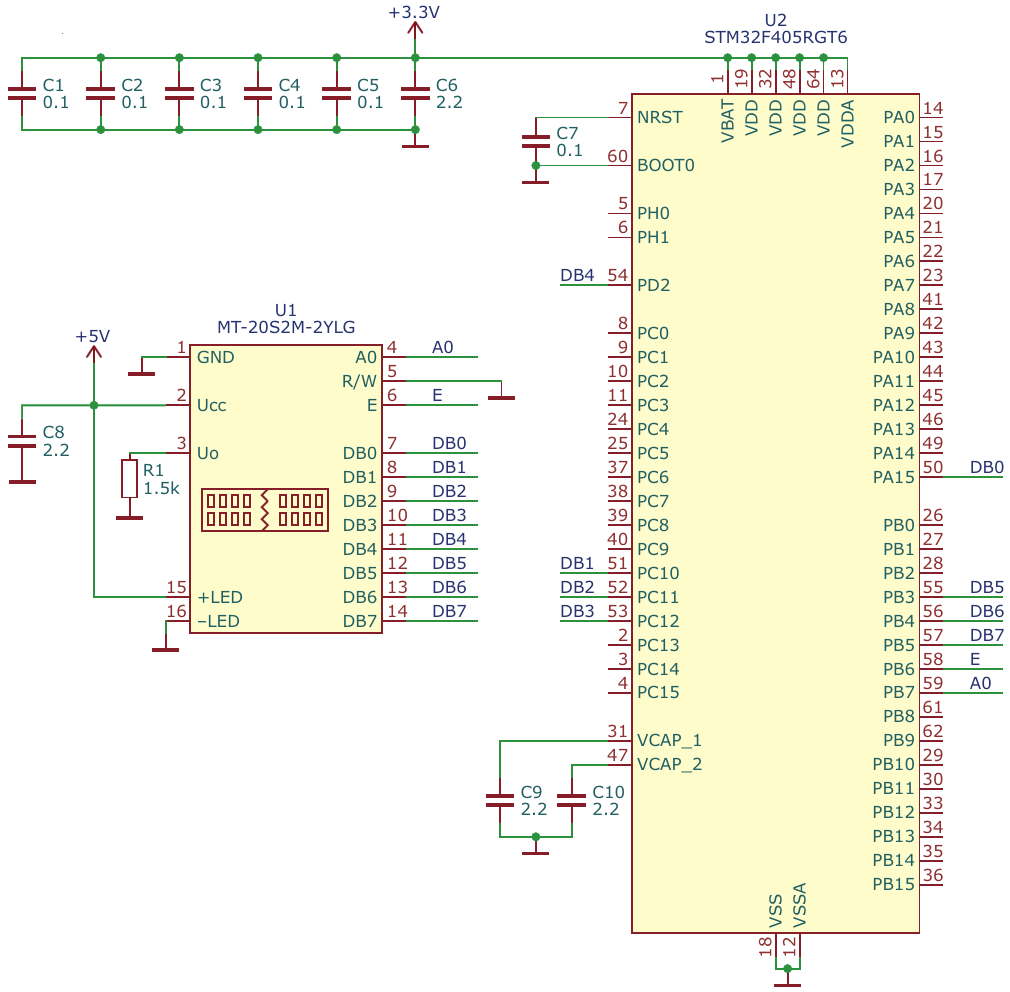The width and height of the screenshot is (1010, 992).
Task: Select capacitor C8 symbol
Action: [x=22, y=441]
